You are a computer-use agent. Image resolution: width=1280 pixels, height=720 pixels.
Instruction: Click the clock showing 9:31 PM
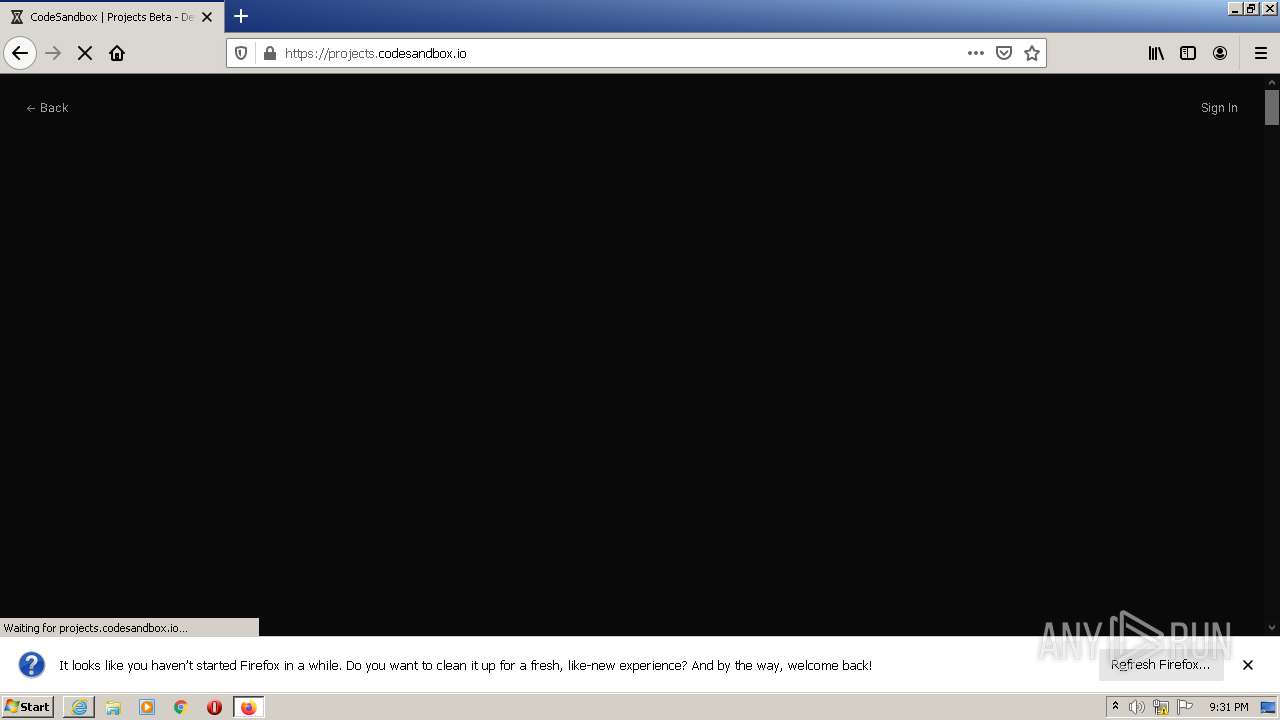click(1229, 707)
